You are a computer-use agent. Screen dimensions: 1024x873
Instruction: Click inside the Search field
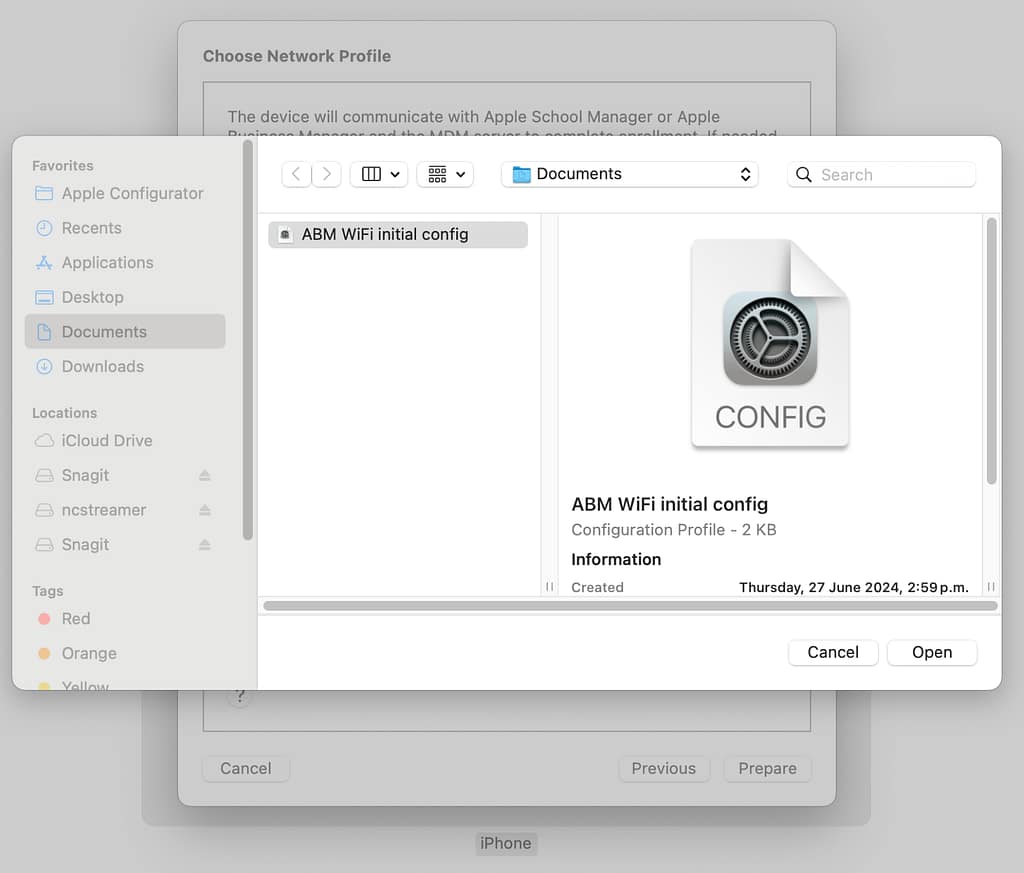tap(881, 174)
